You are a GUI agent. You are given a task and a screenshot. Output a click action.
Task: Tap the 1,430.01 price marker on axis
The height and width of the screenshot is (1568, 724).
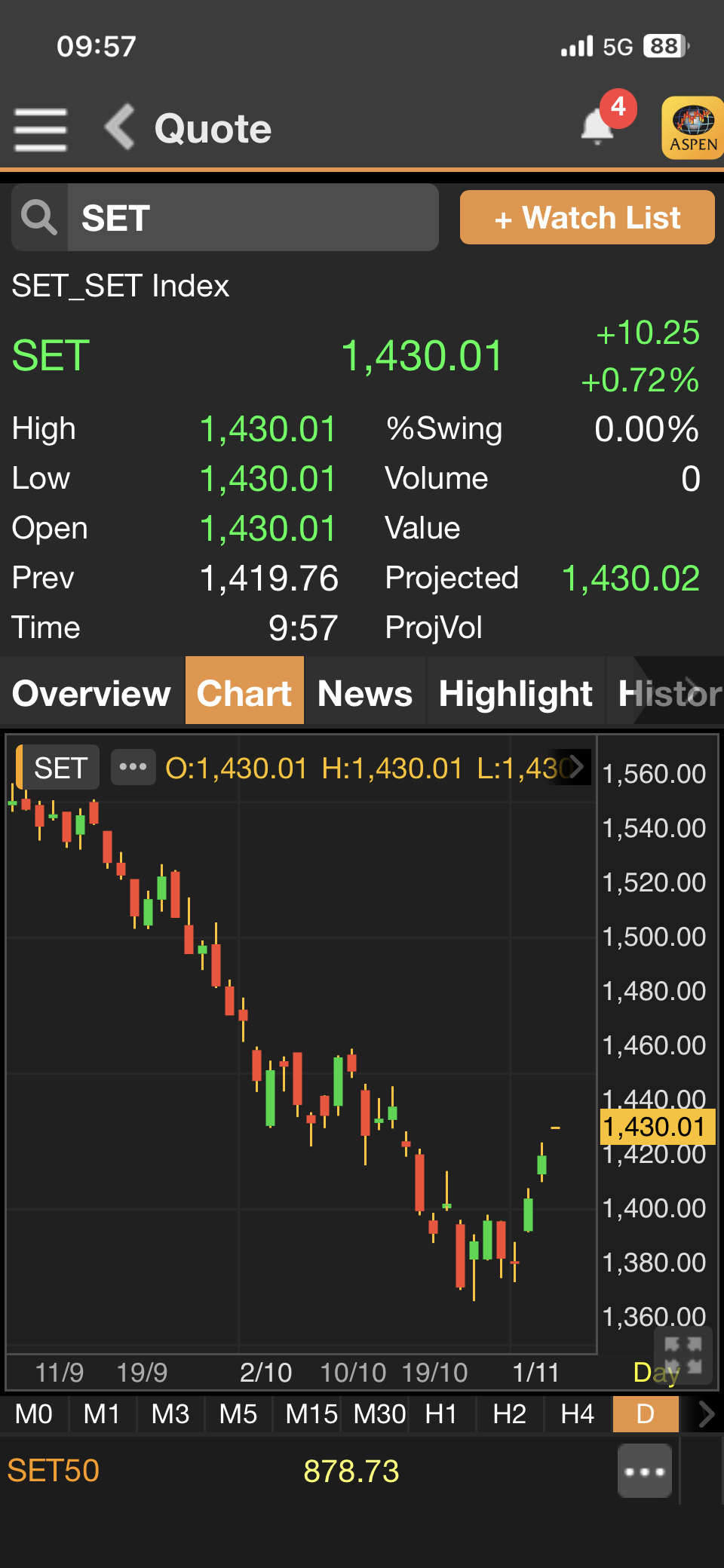(656, 1127)
